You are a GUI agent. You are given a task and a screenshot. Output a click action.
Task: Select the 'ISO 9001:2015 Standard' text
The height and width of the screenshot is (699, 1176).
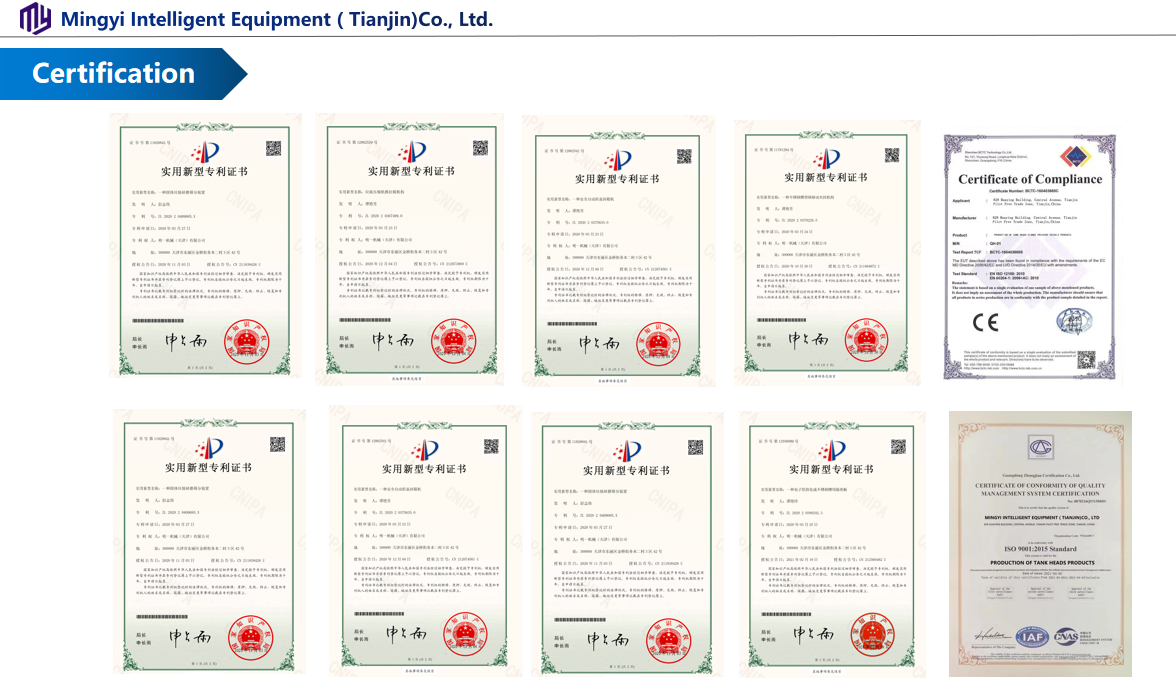click(x=1040, y=549)
